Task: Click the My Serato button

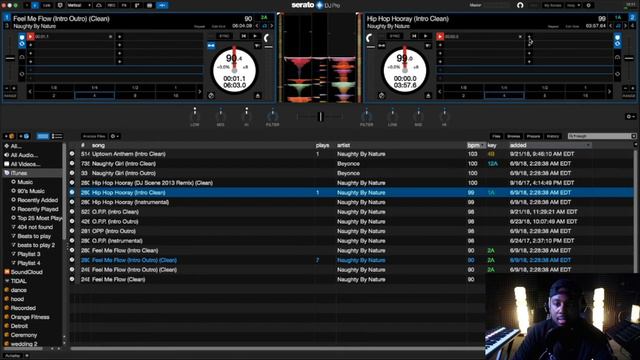Action: click(553, 5)
